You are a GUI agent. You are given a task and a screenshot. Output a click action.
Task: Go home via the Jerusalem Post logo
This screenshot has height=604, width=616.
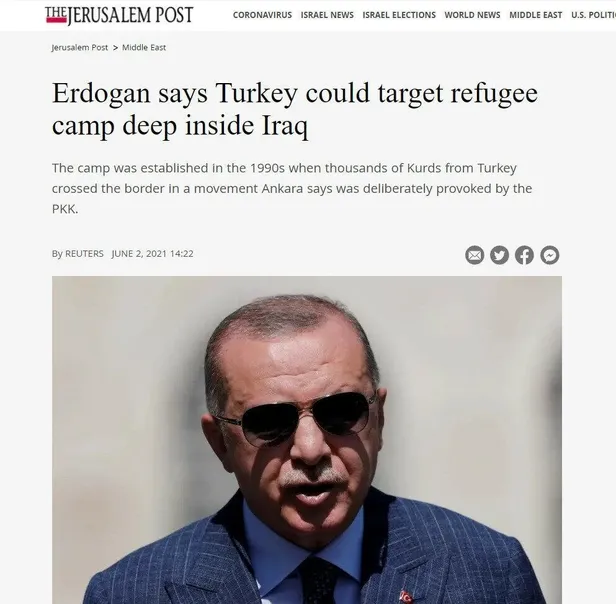click(119, 15)
